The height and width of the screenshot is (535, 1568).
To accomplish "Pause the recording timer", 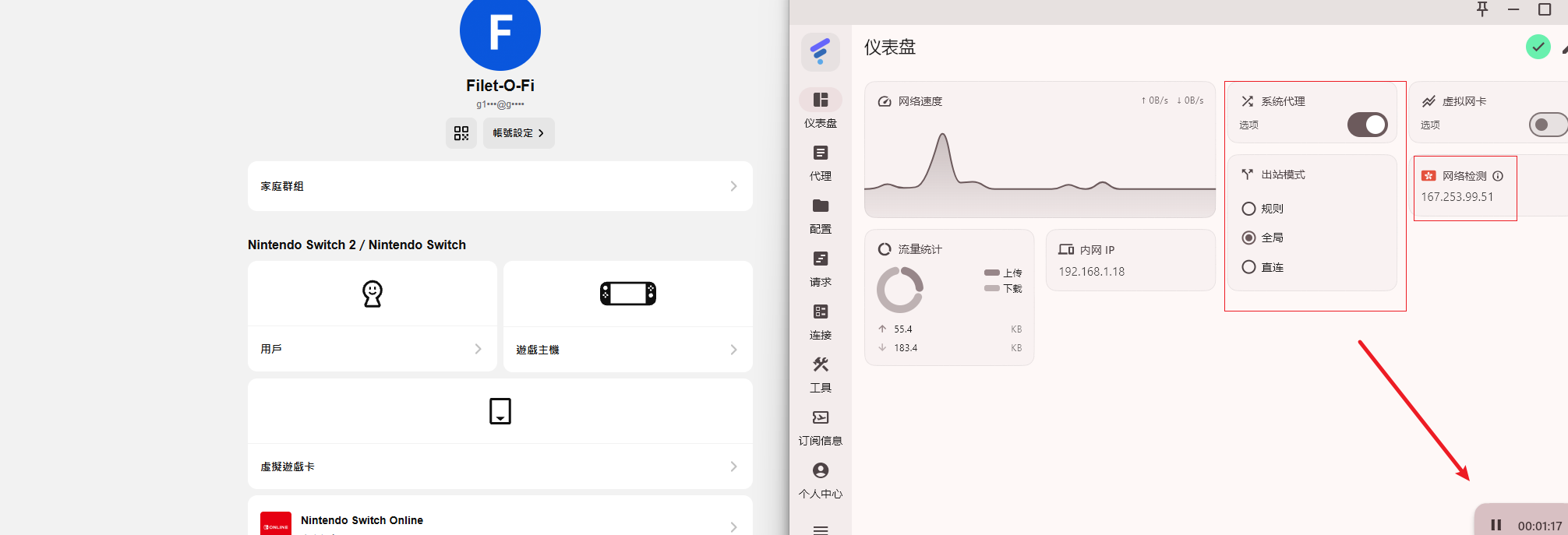I will pos(1496,526).
